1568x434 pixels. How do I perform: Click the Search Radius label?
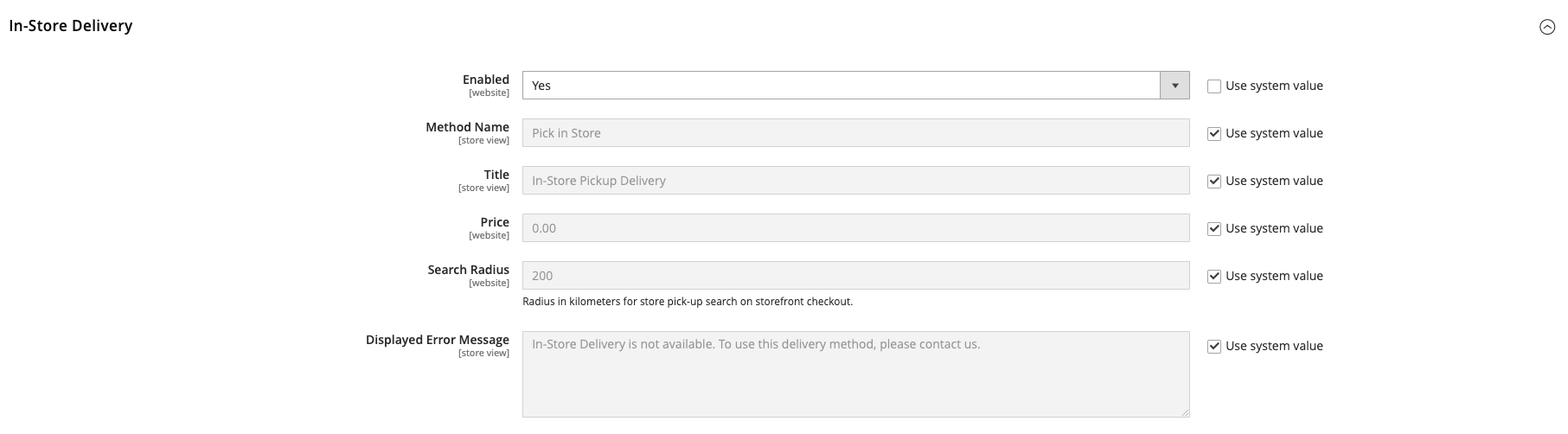click(x=468, y=270)
